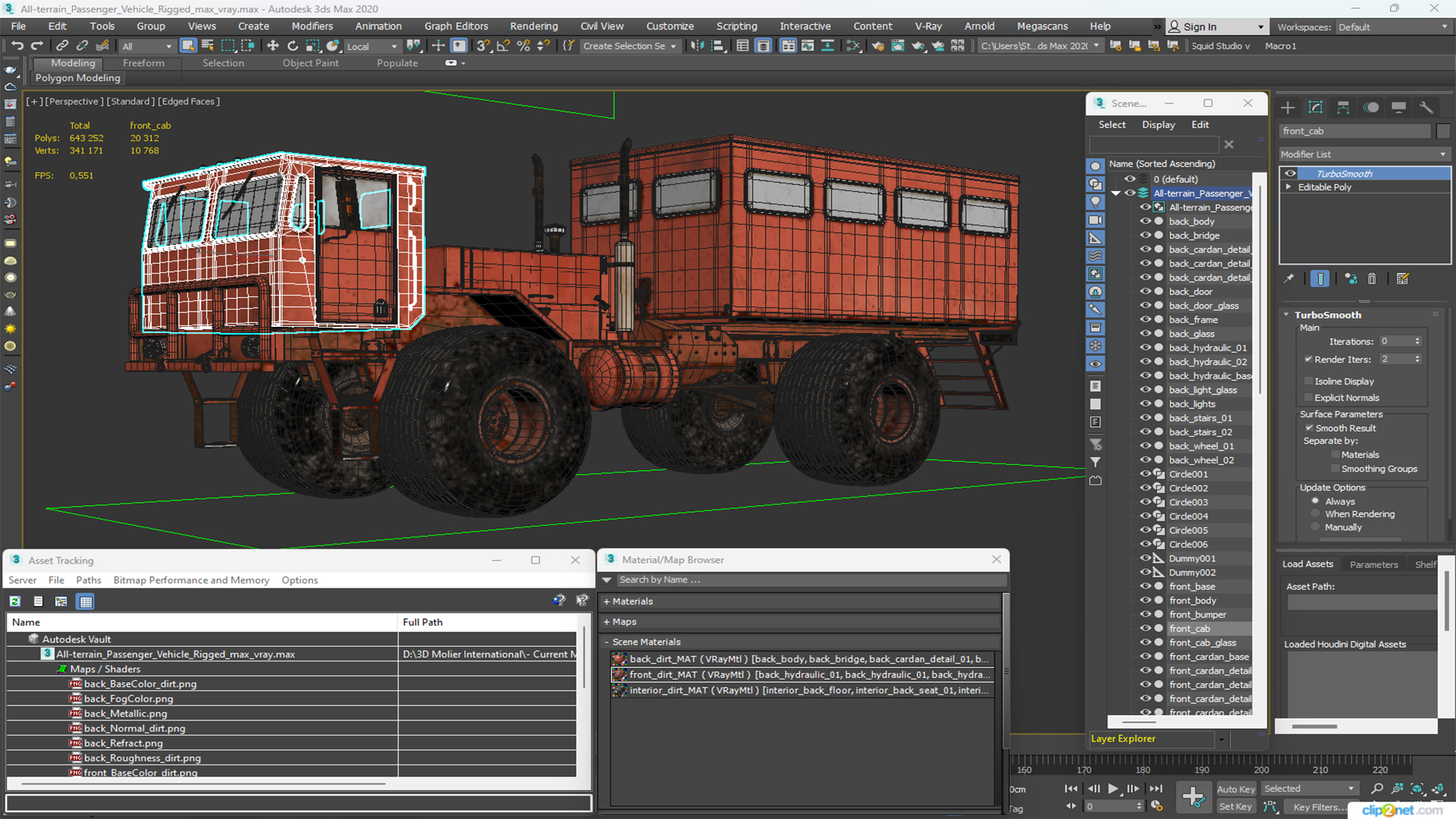
Task: Open the Modify command panel tab
Action: (1316, 107)
